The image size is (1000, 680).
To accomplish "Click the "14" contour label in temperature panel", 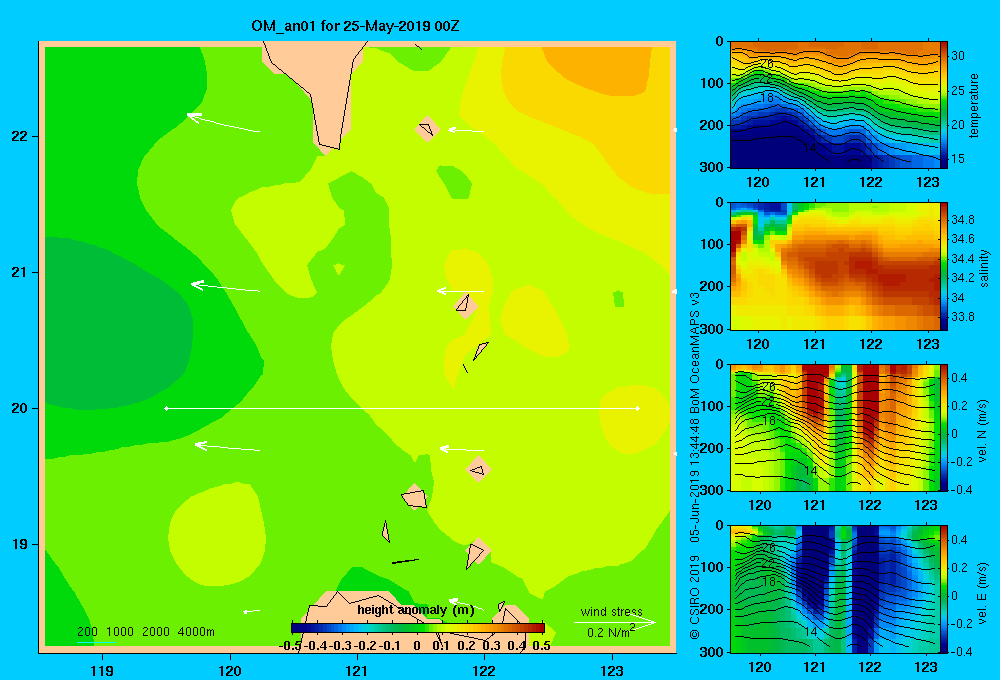I will 809,148.
